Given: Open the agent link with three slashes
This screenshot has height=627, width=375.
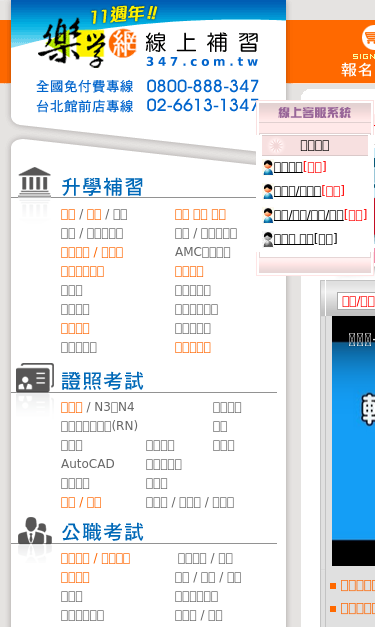Looking at the screenshot, I should point(308,216).
